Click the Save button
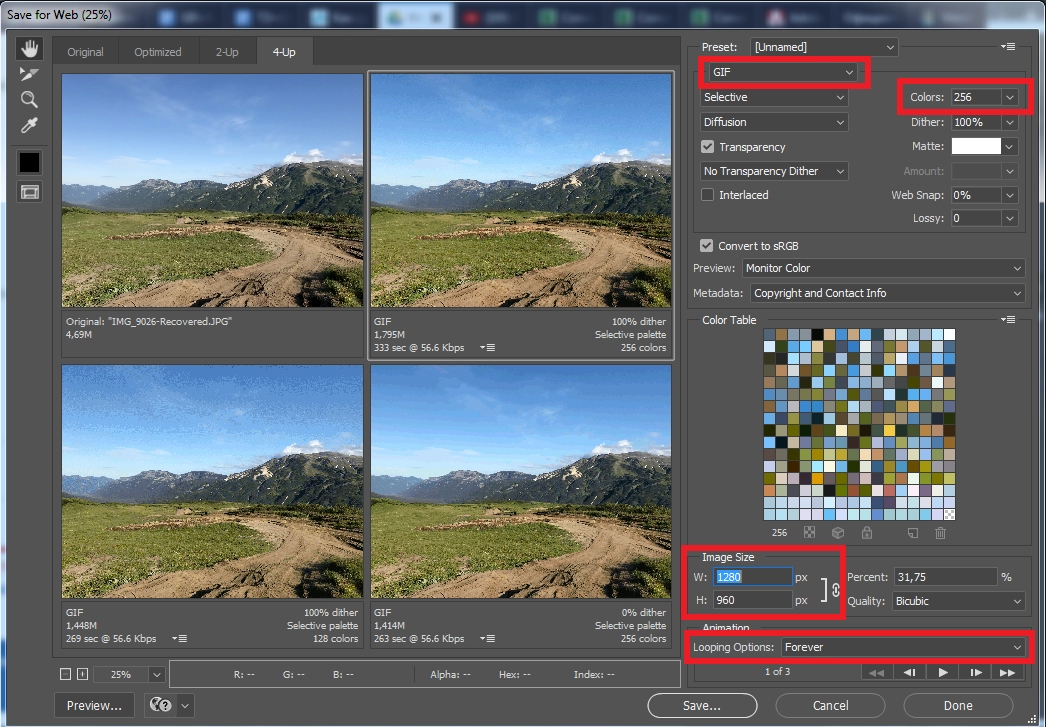Viewport: 1046px width, 727px height. pos(701,705)
